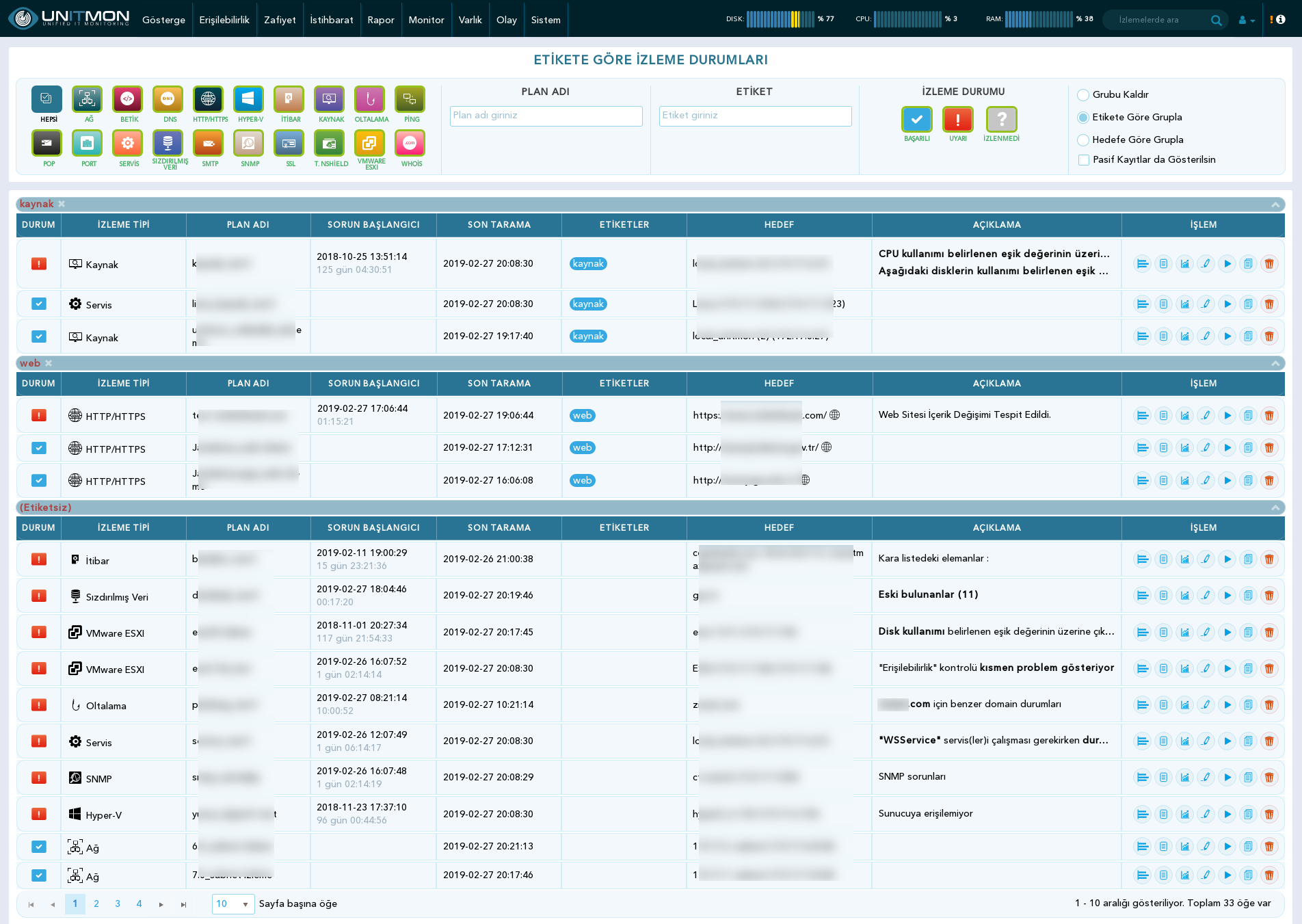This screenshot has height=924, width=1302.
Task: Collapse the kaynak group section
Action: coord(1275,204)
